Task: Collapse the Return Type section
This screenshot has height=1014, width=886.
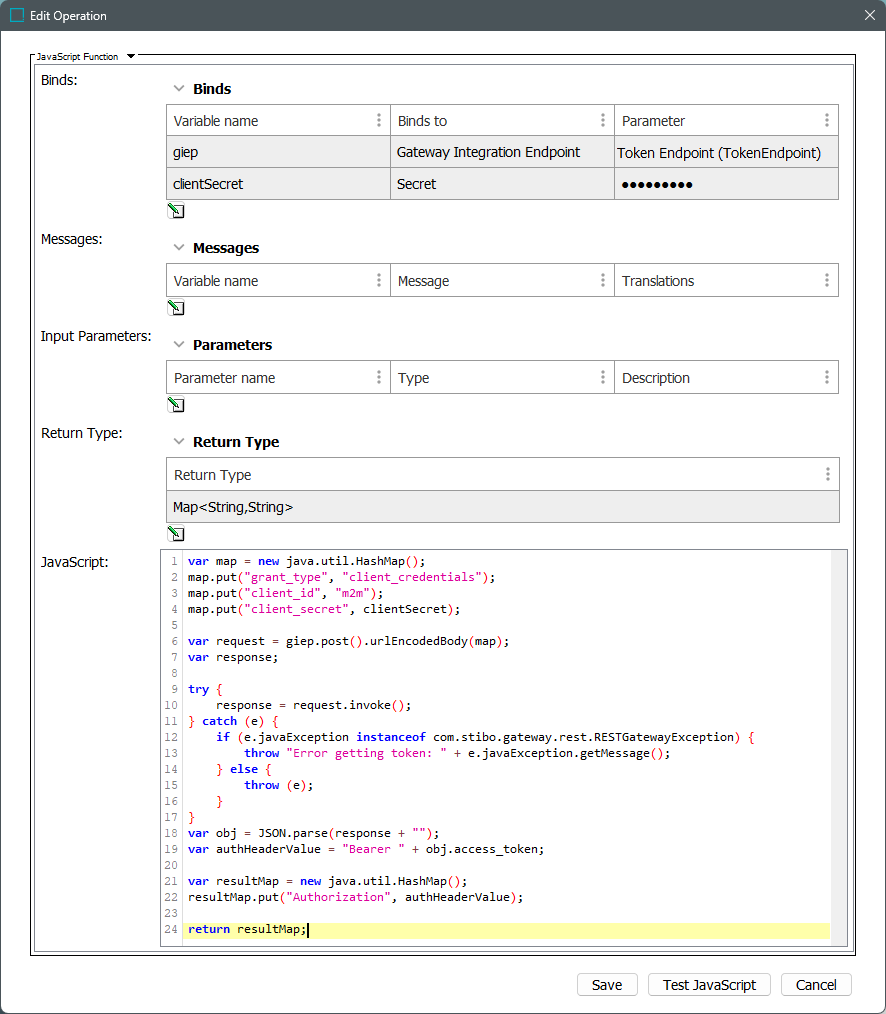Action: point(179,442)
